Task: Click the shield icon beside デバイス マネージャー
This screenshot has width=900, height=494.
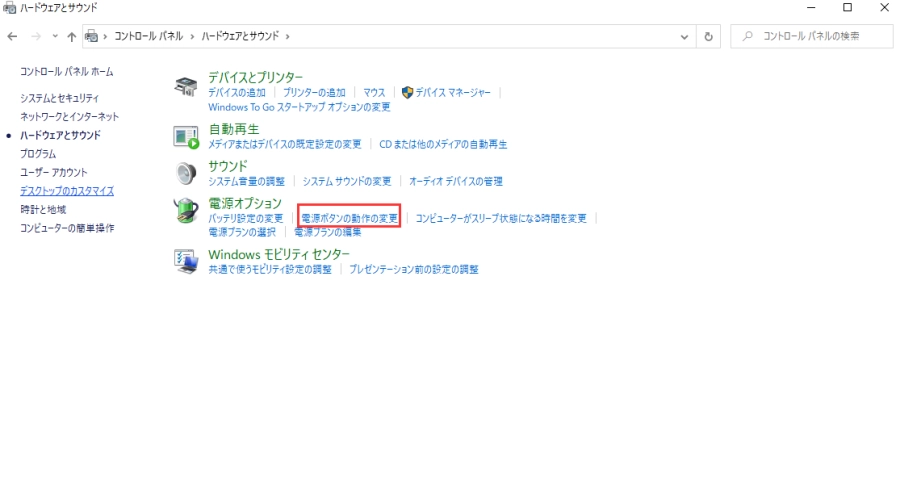Action: pos(407,92)
